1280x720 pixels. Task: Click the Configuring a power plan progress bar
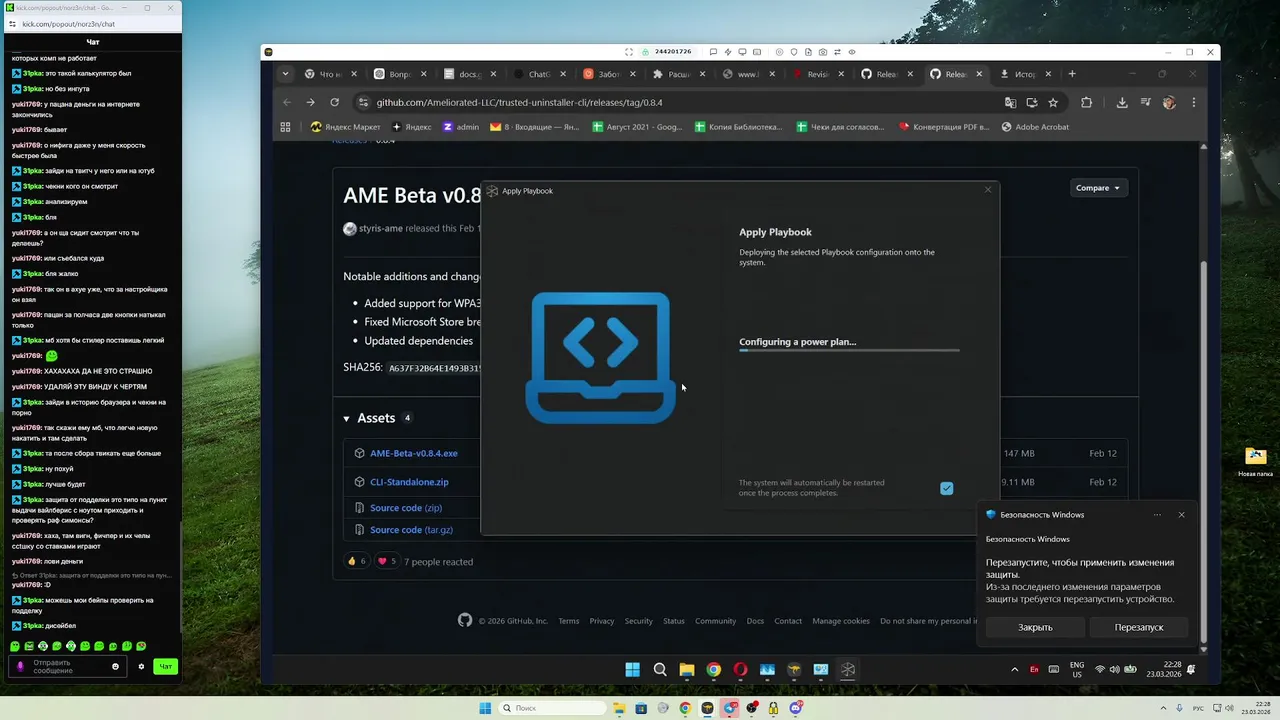click(x=849, y=350)
